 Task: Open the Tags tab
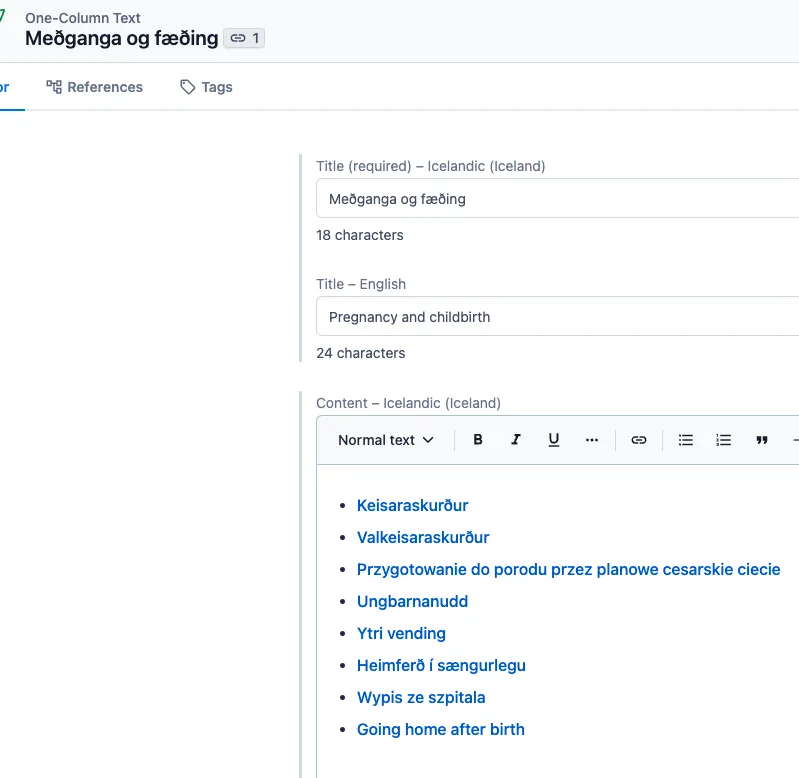click(206, 87)
